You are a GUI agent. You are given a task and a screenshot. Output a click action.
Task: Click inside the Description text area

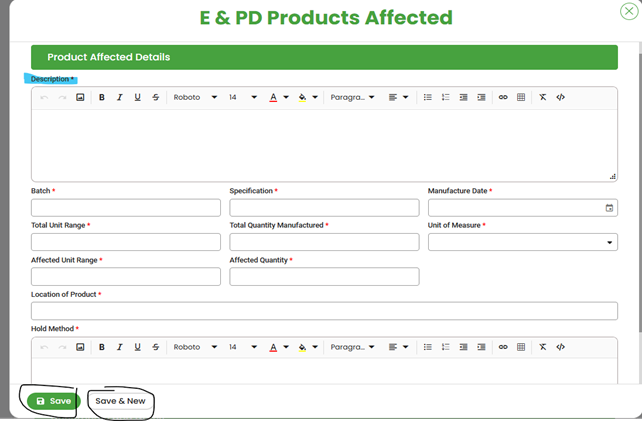[324, 145]
